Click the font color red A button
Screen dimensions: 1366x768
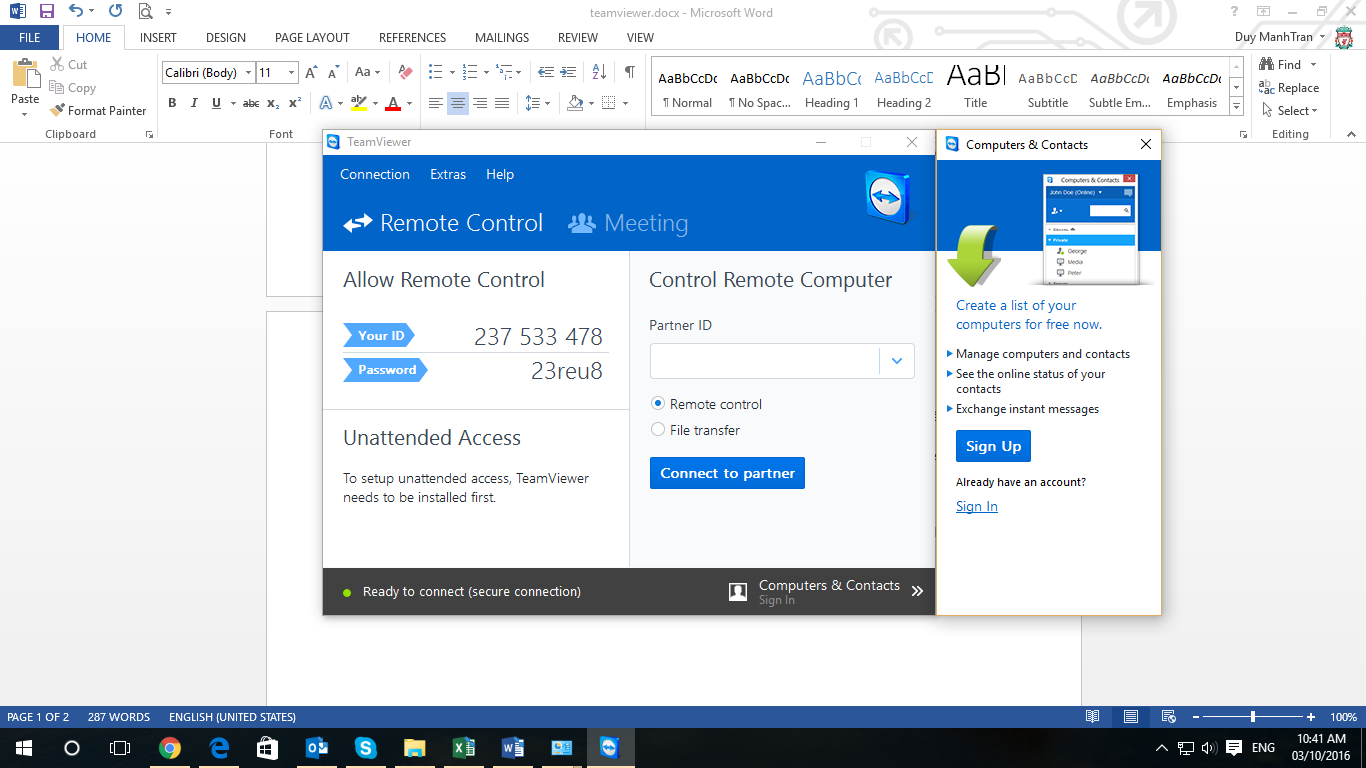tap(393, 103)
